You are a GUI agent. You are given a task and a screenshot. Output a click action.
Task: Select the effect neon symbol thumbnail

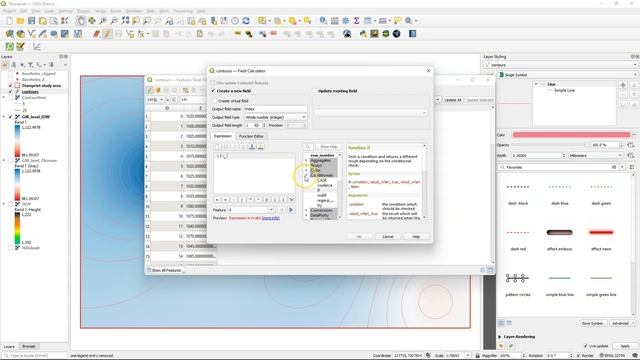pyautogui.click(x=601, y=232)
